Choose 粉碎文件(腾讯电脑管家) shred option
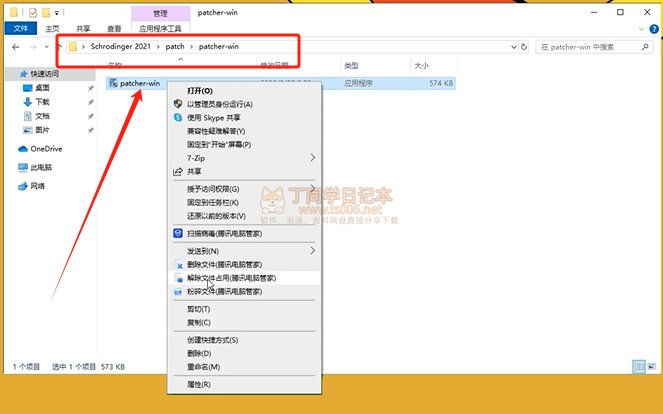Viewport: 663px width, 414px height. point(244,292)
